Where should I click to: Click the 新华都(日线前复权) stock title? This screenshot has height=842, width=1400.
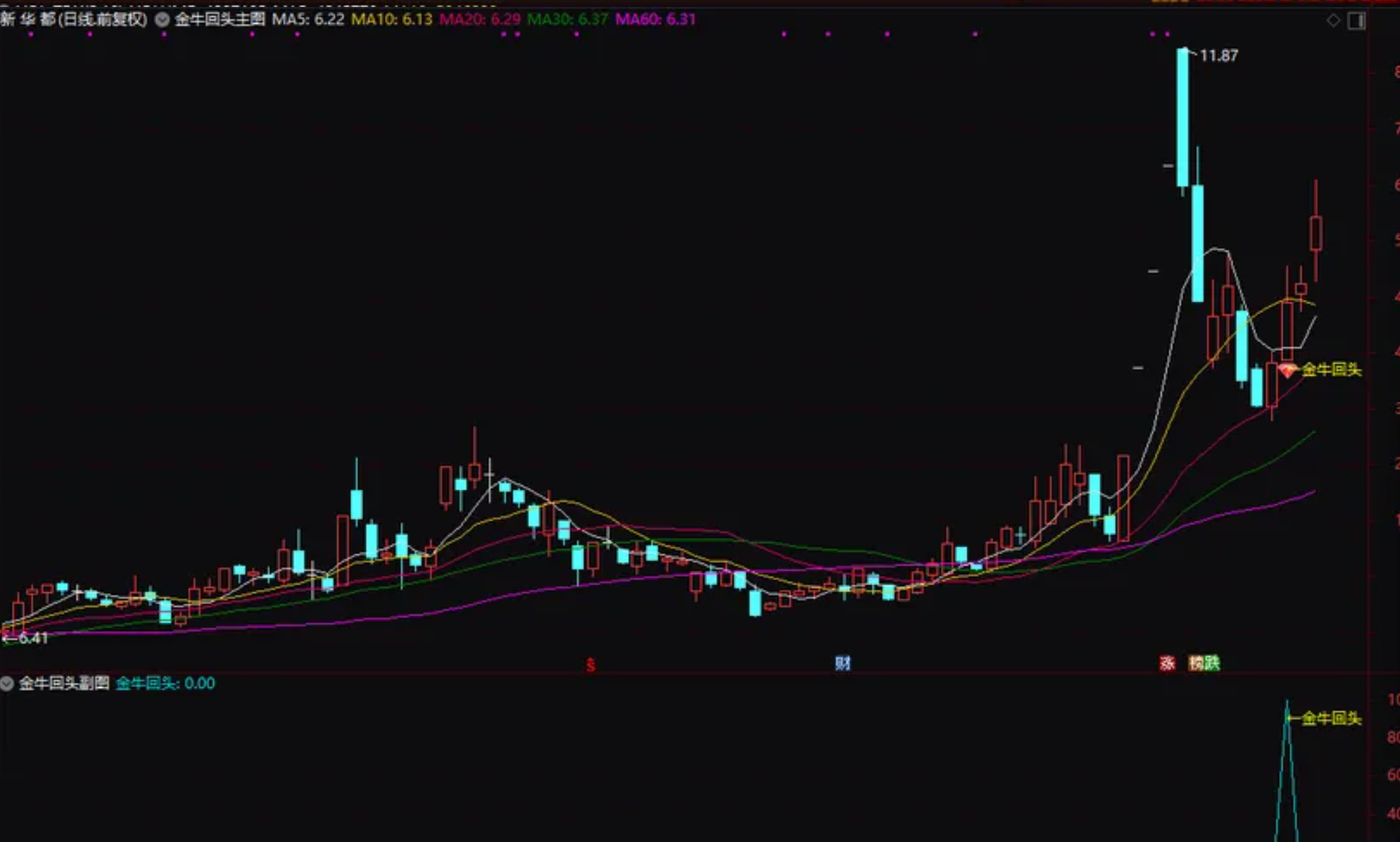[74, 19]
